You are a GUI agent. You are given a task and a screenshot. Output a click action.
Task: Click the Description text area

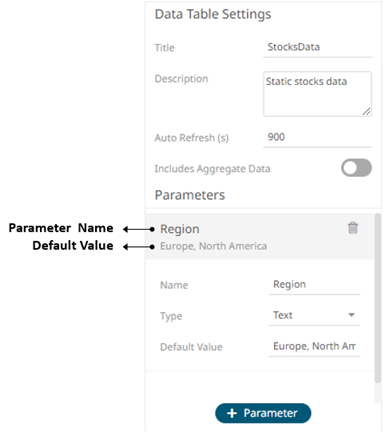[317, 94]
